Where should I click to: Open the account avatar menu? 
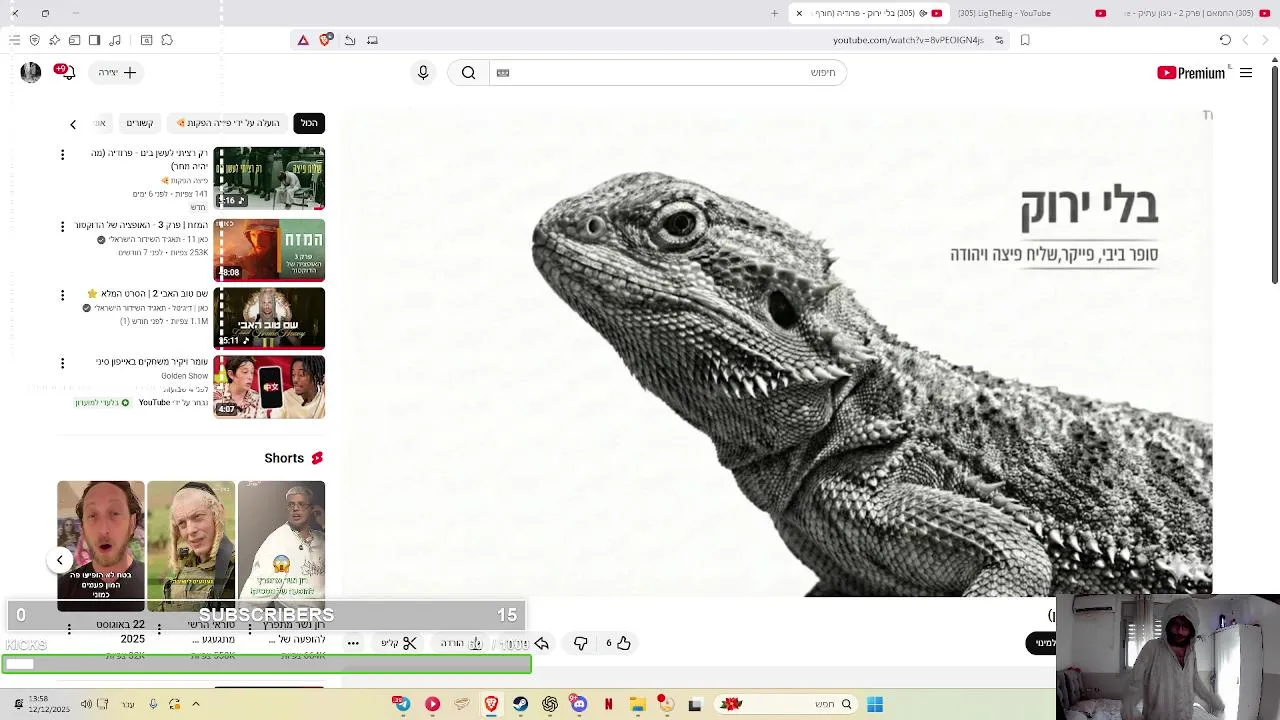(x=31, y=72)
